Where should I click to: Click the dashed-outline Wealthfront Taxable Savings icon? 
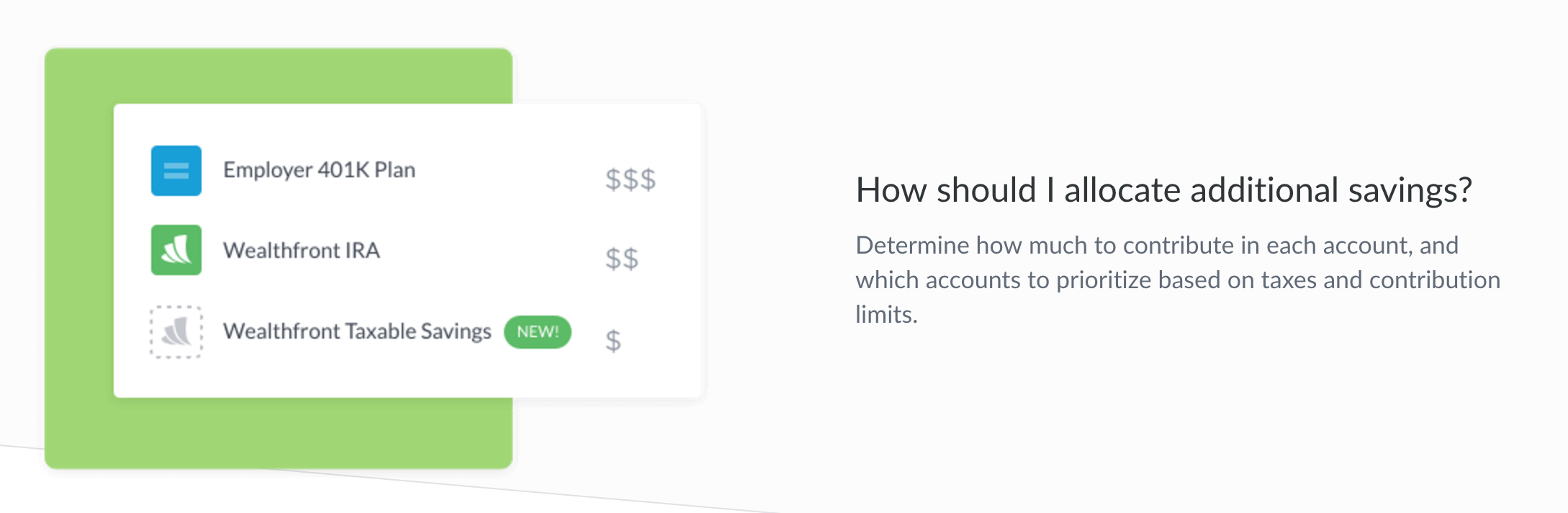pyautogui.click(x=176, y=332)
